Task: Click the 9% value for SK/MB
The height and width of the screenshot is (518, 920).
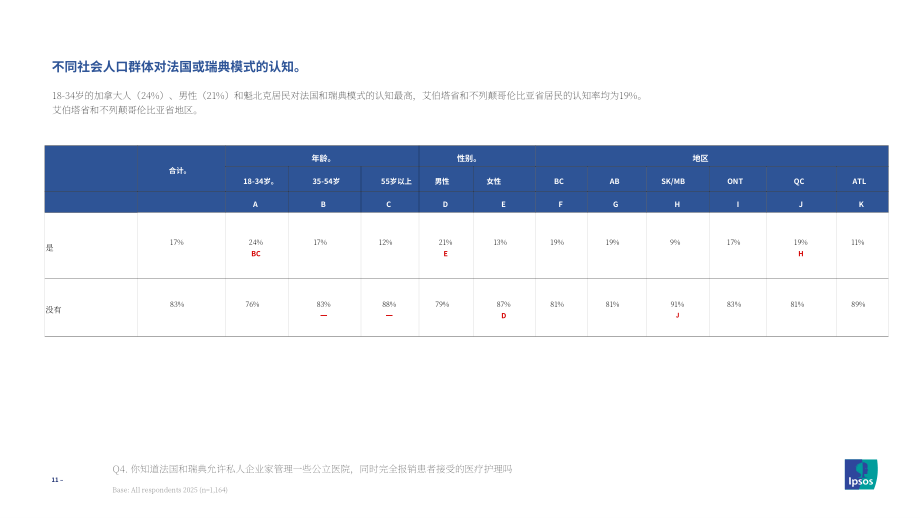Action: click(675, 242)
